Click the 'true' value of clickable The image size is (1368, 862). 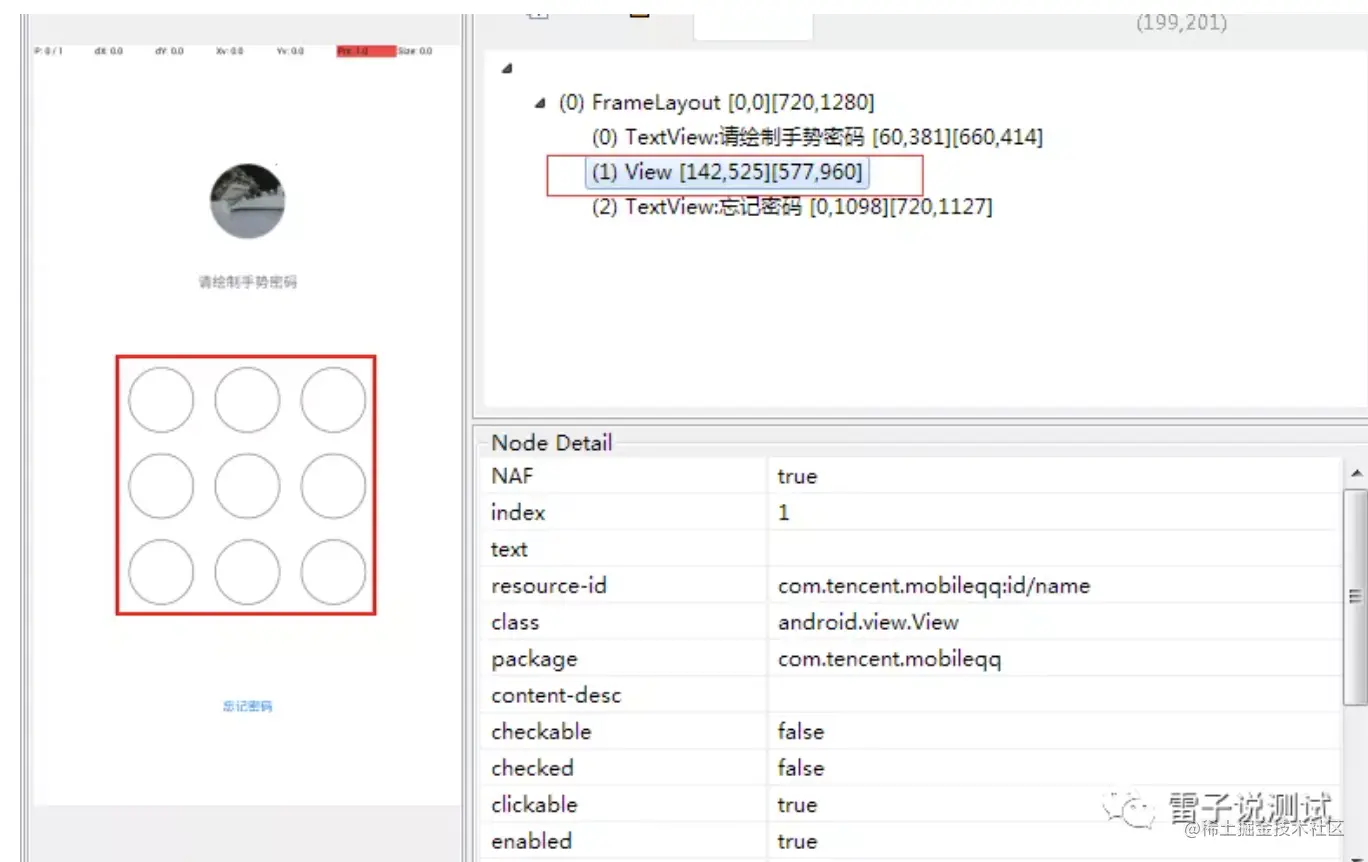[797, 804]
